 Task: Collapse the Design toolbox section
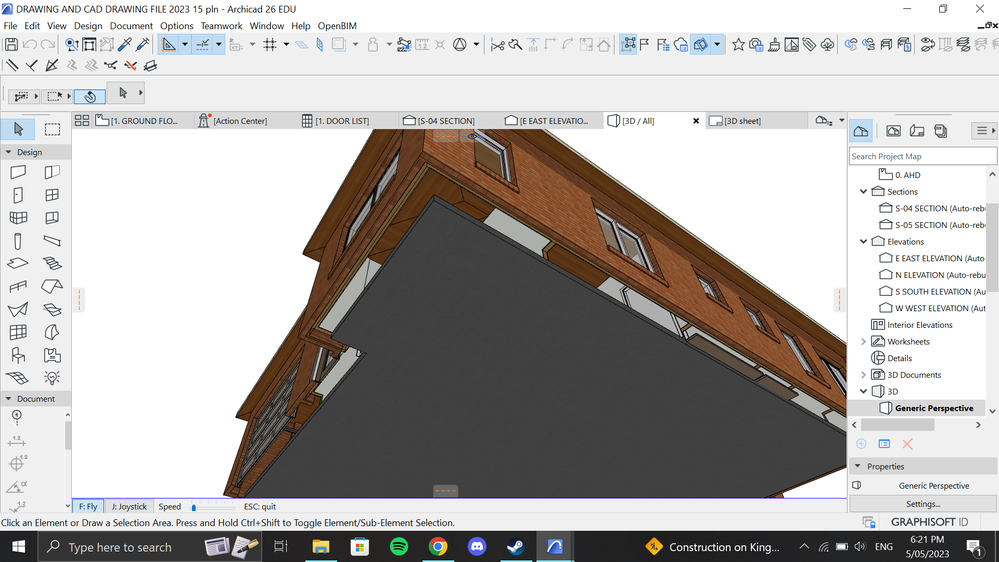[9, 152]
